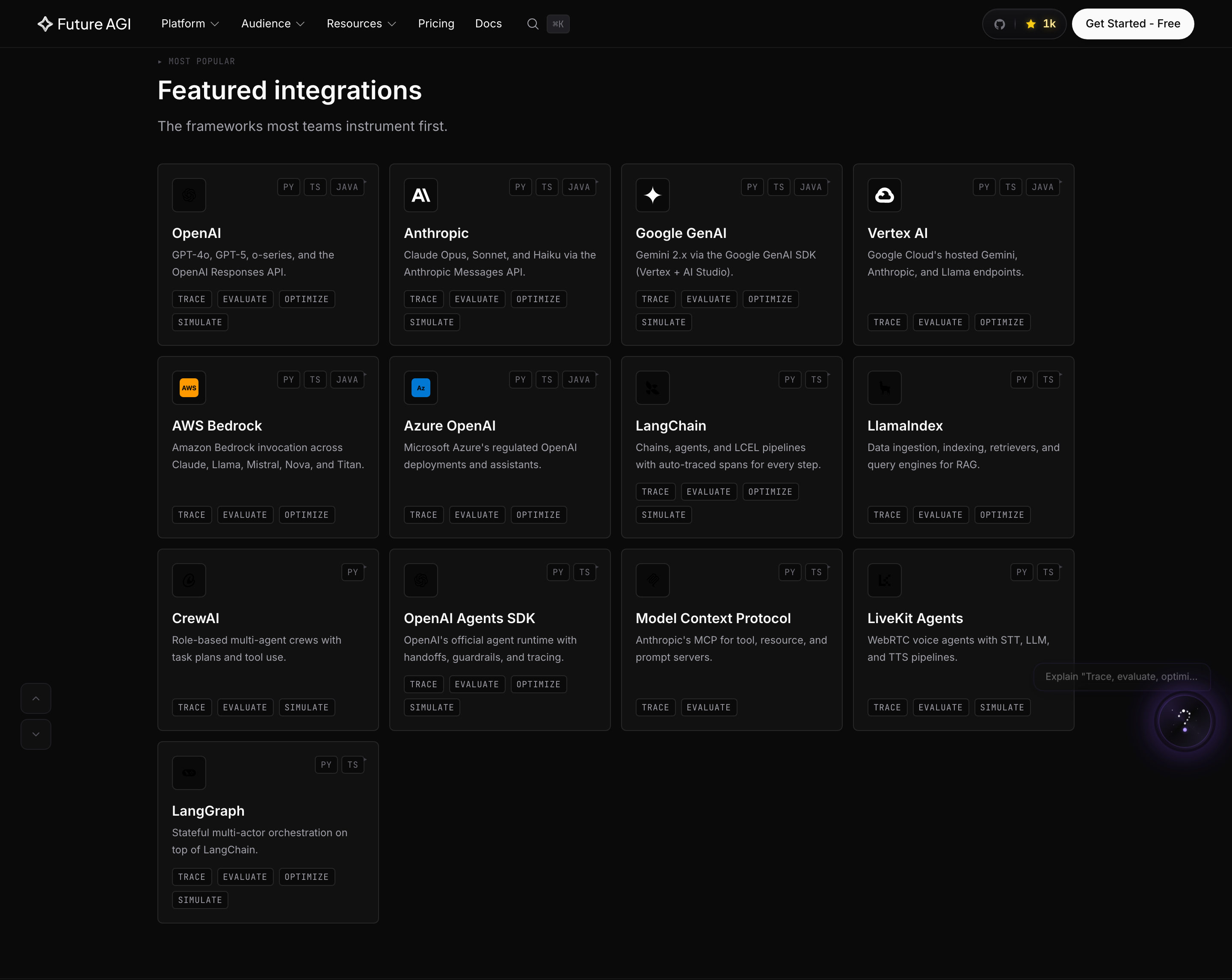1232x980 pixels.
Task: Open the LangChain integration title
Action: point(671,426)
